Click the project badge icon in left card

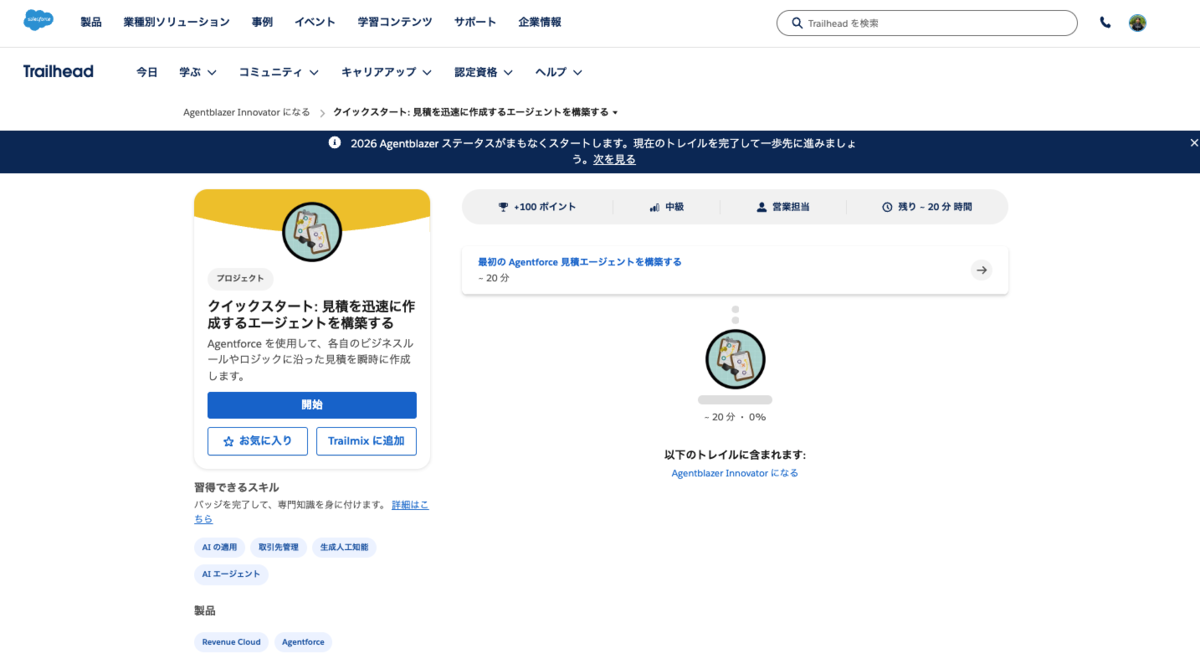(x=312, y=232)
